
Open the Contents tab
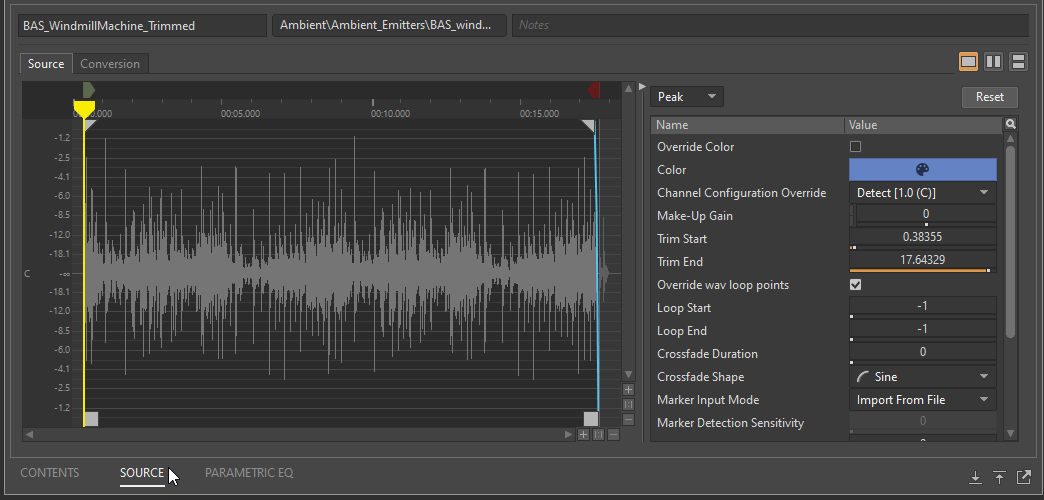click(50, 473)
